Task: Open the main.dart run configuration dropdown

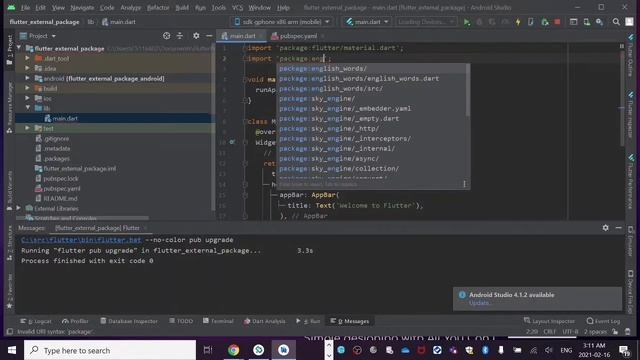Action: tap(367, 22)
